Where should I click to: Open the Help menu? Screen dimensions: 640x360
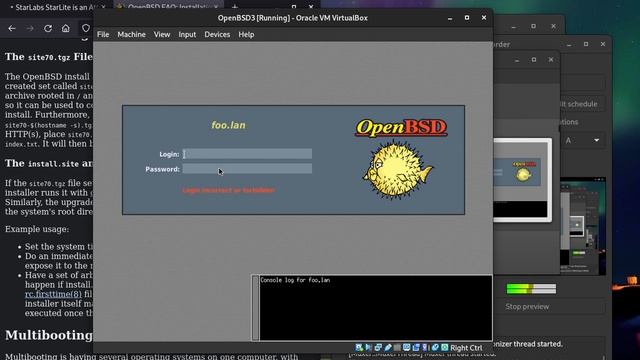(x=246, y=35)
